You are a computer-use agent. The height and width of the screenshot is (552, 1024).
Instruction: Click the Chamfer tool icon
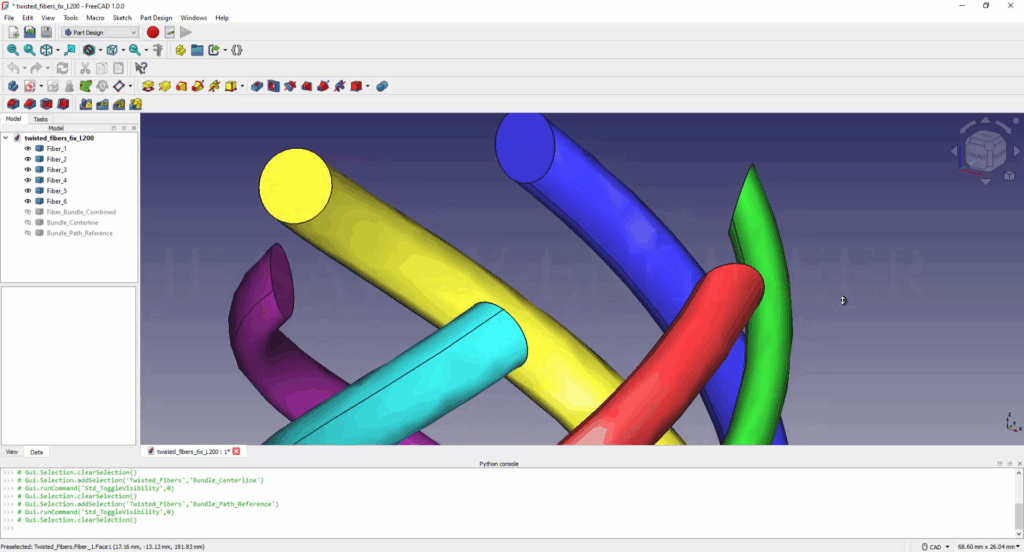[29, 104]
